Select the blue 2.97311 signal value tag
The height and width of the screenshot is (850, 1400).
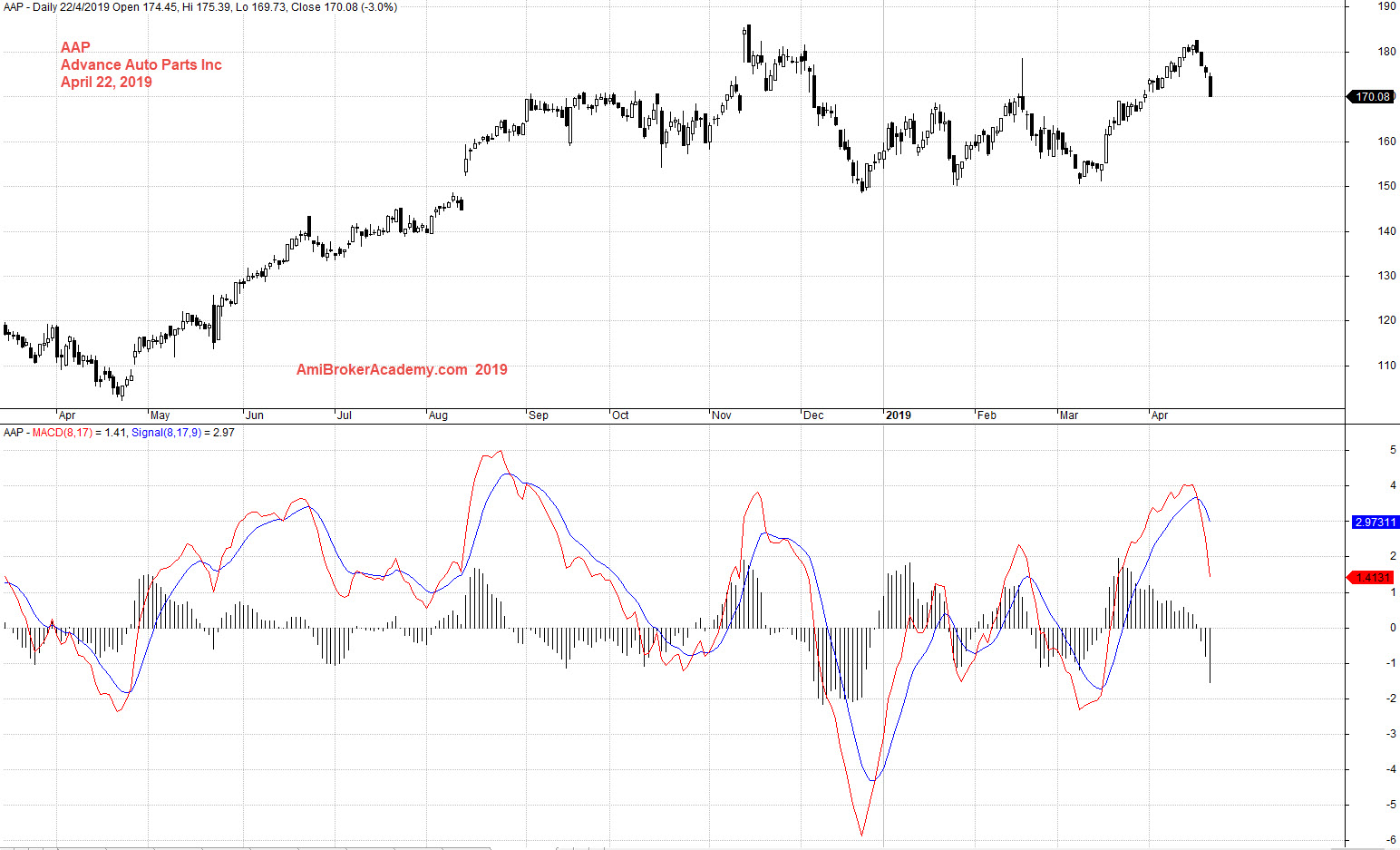click(x=1375, y=523)
